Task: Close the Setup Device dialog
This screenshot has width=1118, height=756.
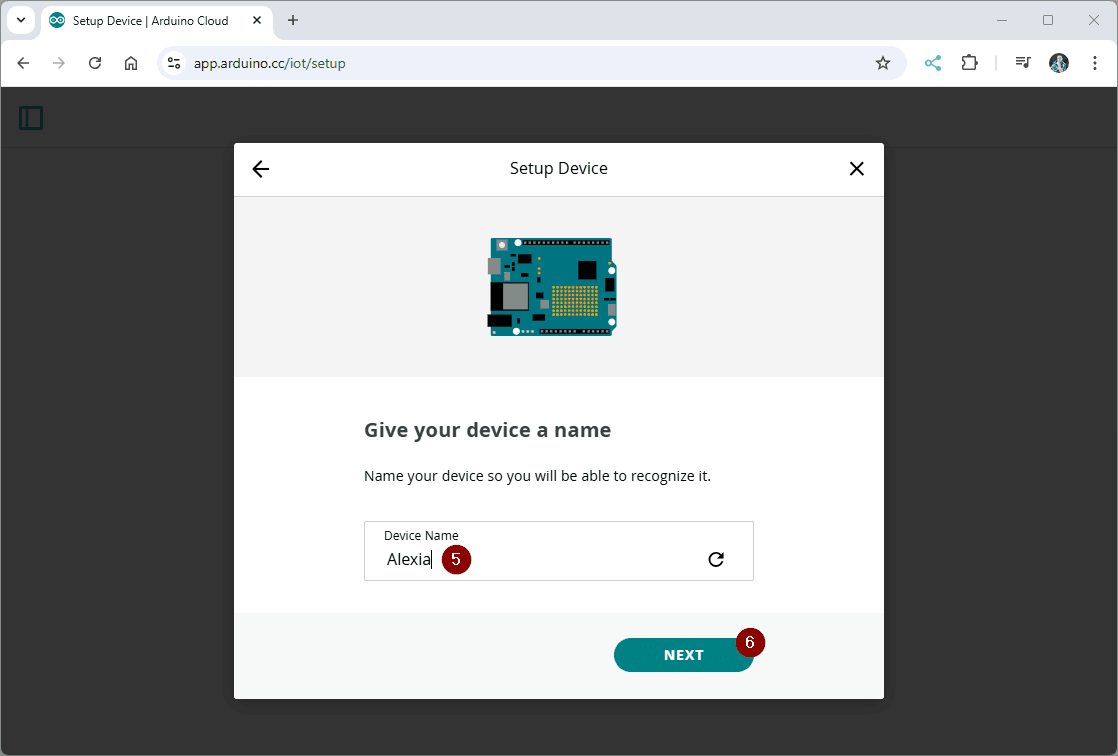Action: click(856, 169)
